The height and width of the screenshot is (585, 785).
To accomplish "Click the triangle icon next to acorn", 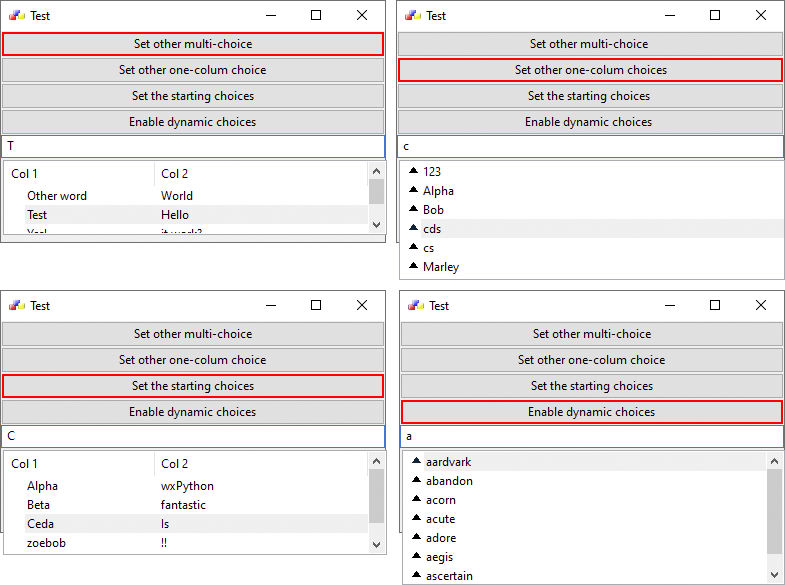I will click(415, 500).
